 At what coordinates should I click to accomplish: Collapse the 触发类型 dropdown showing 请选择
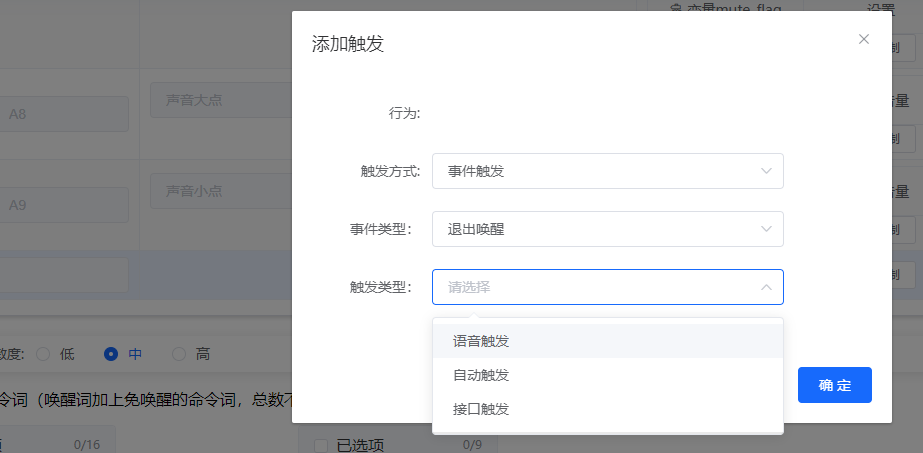point(607,287)
